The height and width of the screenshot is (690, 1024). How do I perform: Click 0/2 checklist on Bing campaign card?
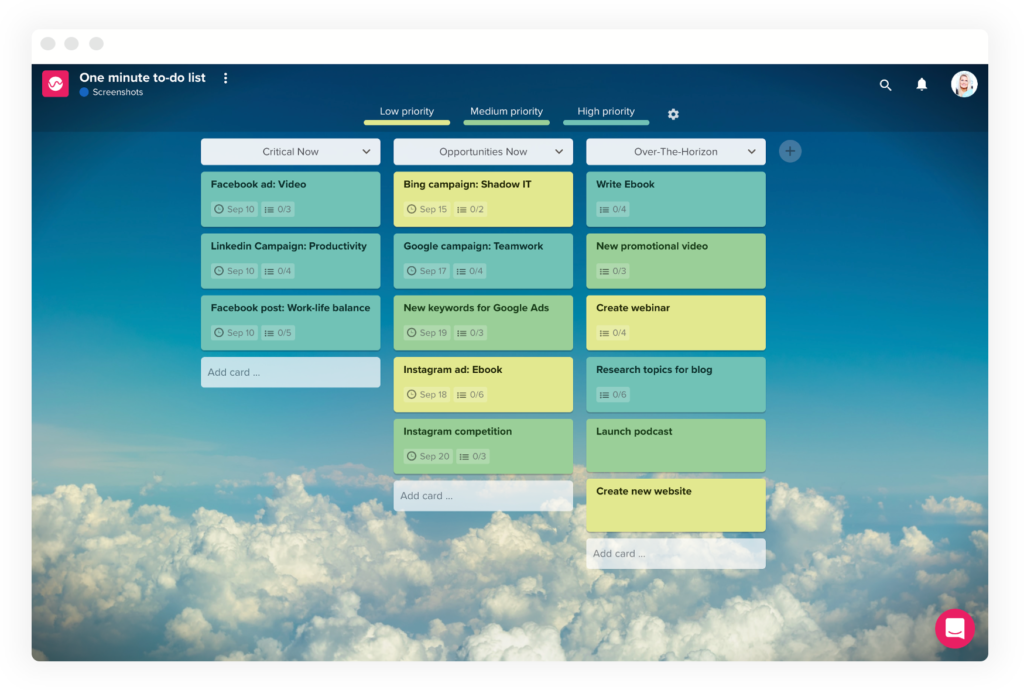[470, 210]
